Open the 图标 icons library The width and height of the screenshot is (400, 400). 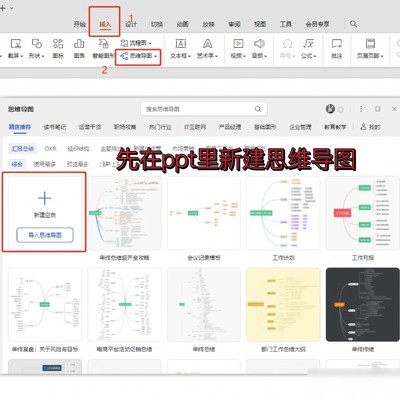click(x=58, y=49)
